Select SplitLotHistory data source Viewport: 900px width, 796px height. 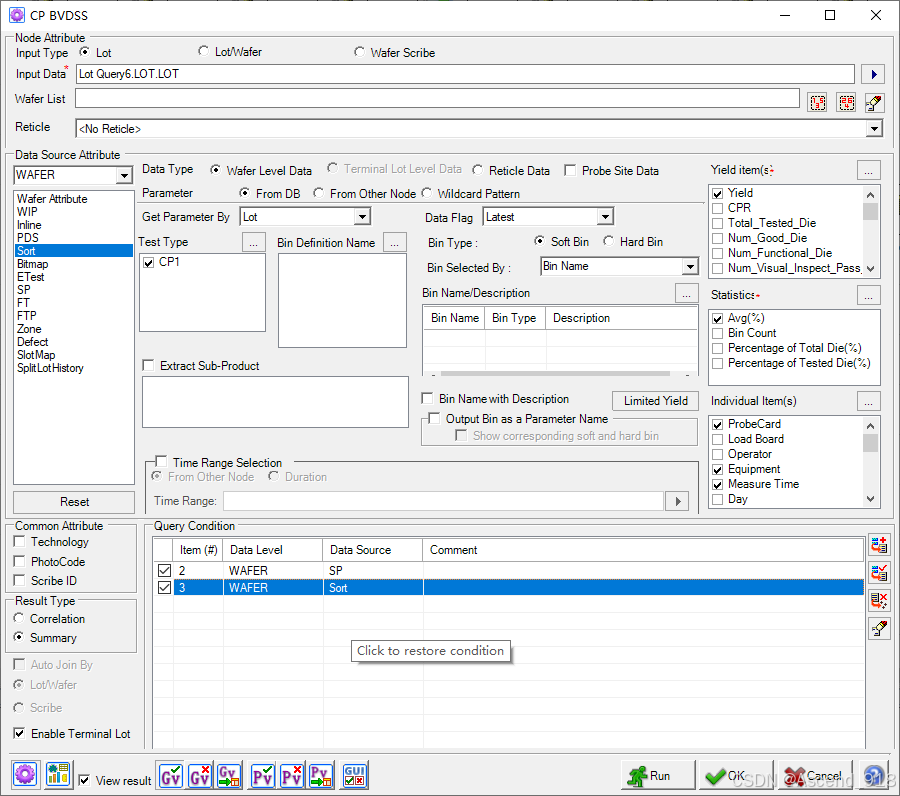[x=51, y=368]
